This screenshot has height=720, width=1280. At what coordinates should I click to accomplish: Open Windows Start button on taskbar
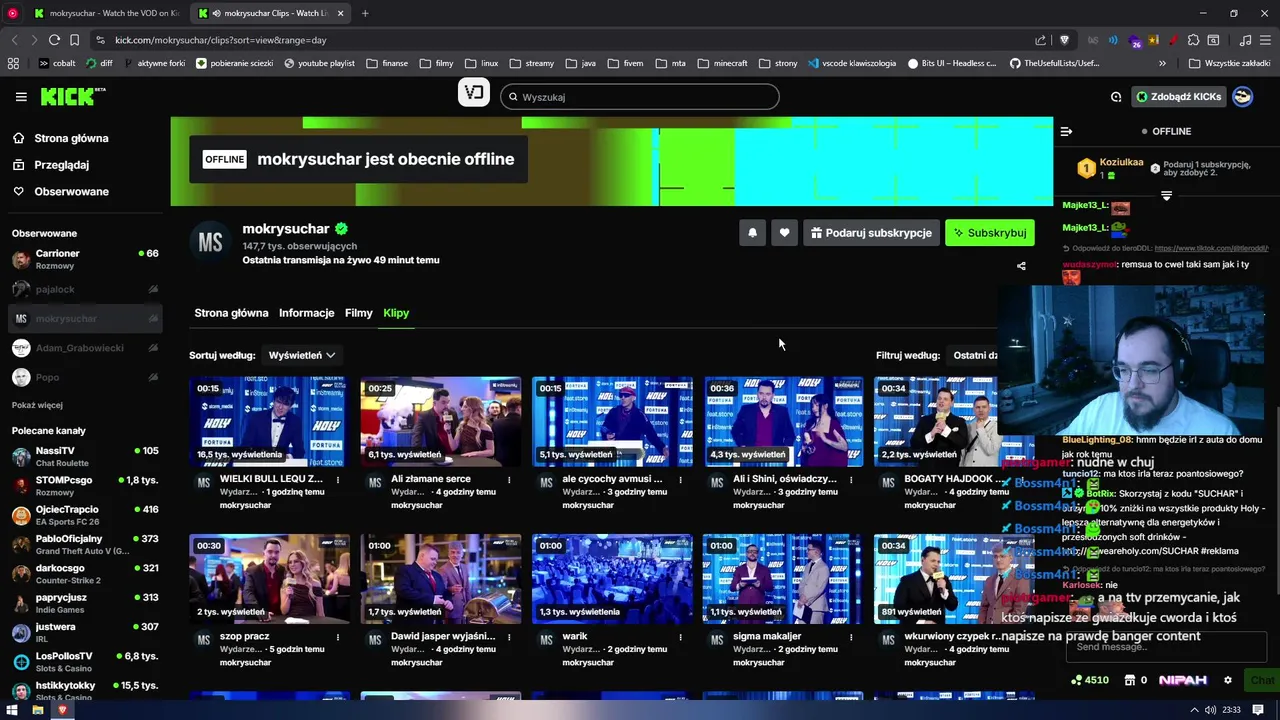click(11, 710)
